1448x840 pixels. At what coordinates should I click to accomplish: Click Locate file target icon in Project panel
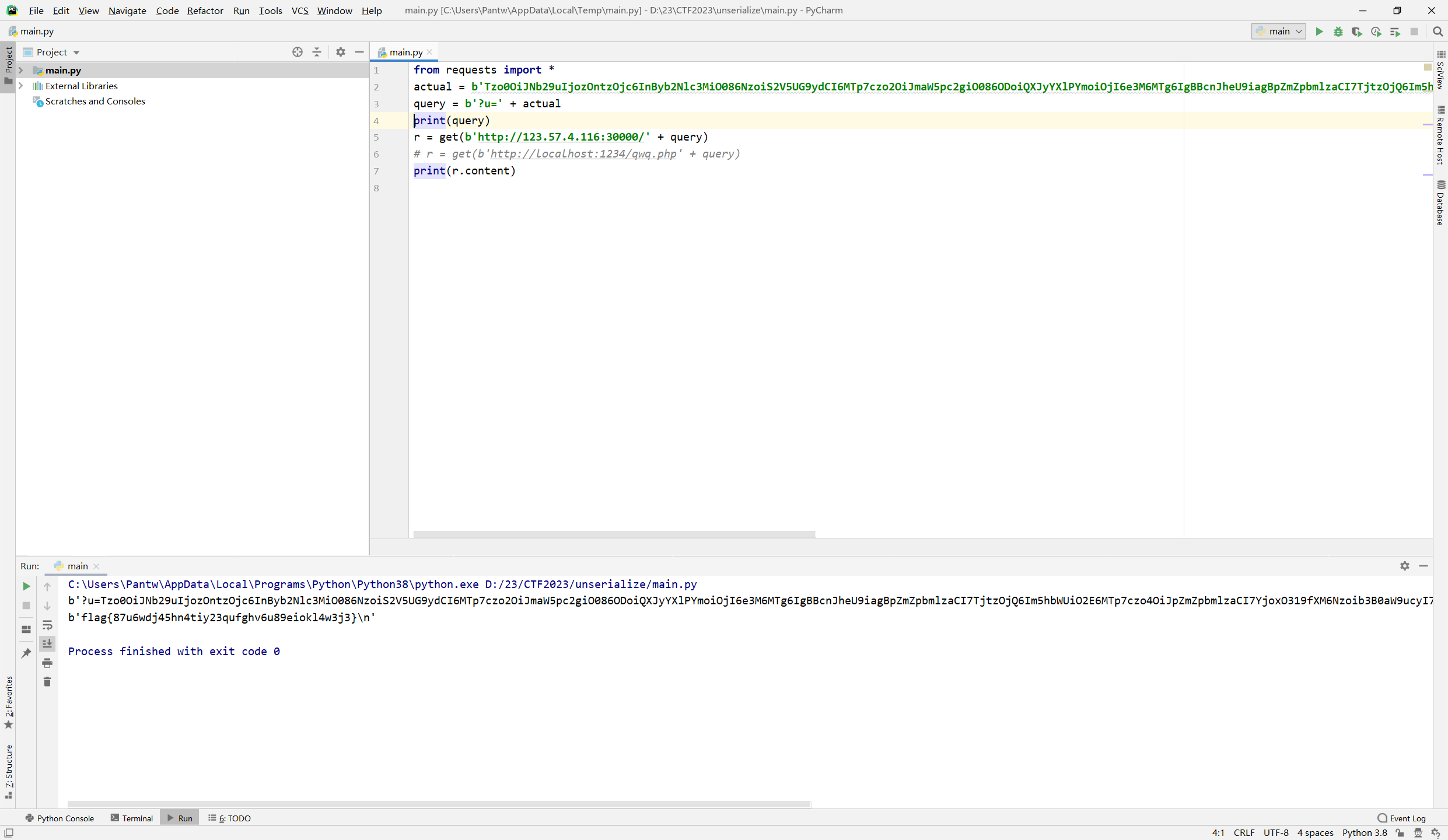tap(298, 52)
